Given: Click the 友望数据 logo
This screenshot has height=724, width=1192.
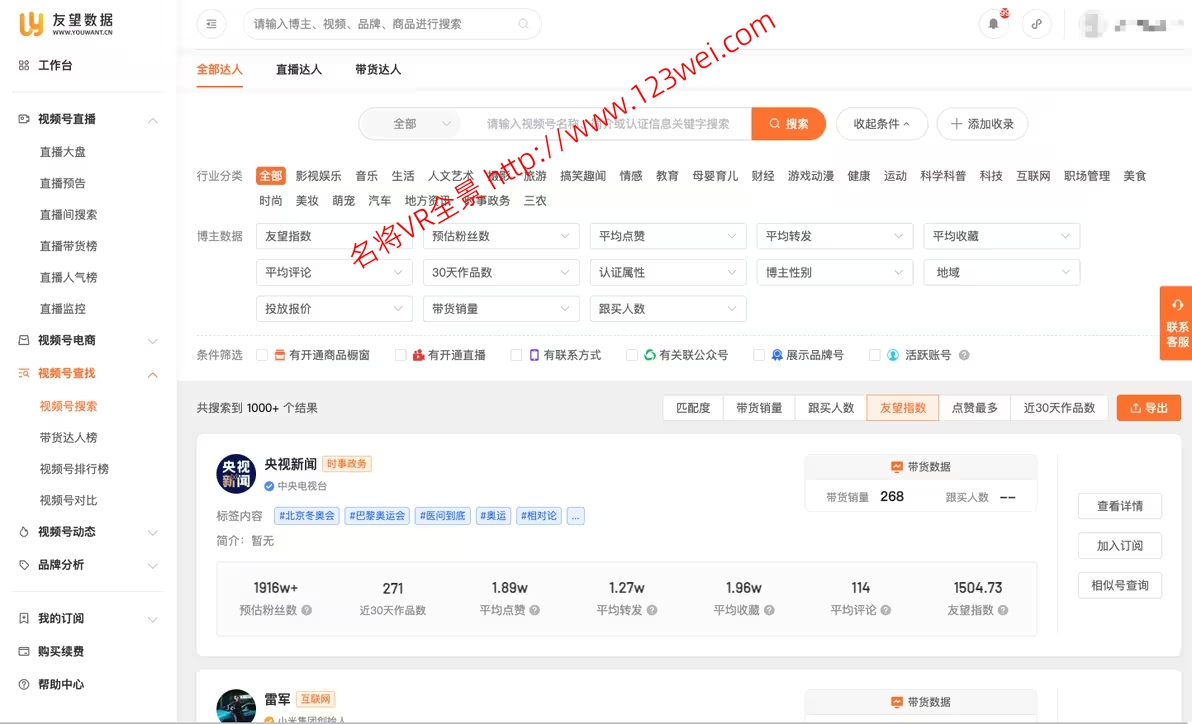Looking at the screenshot, I should (66, 21).
